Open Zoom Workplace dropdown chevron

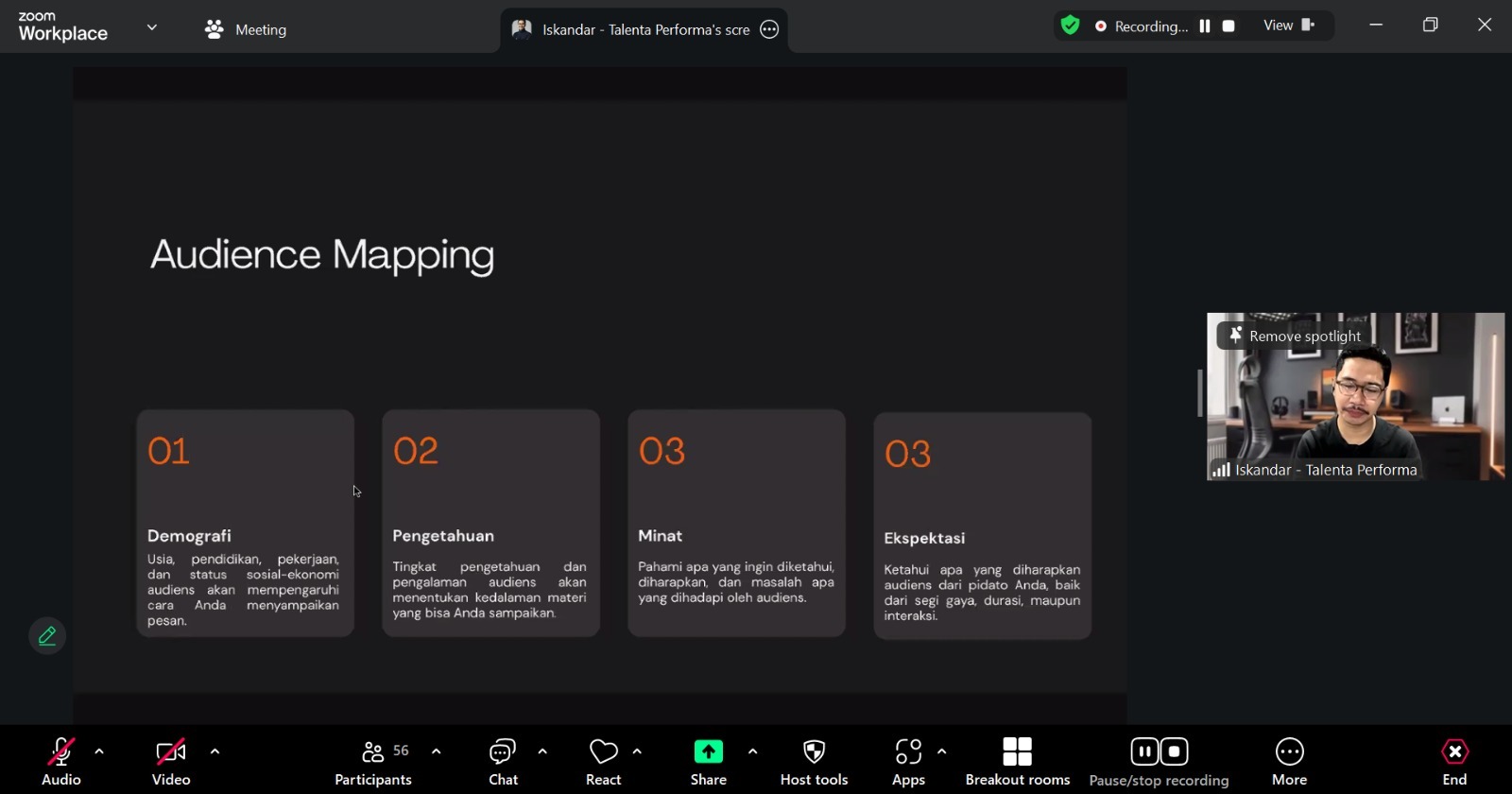(x=152, y=28)
